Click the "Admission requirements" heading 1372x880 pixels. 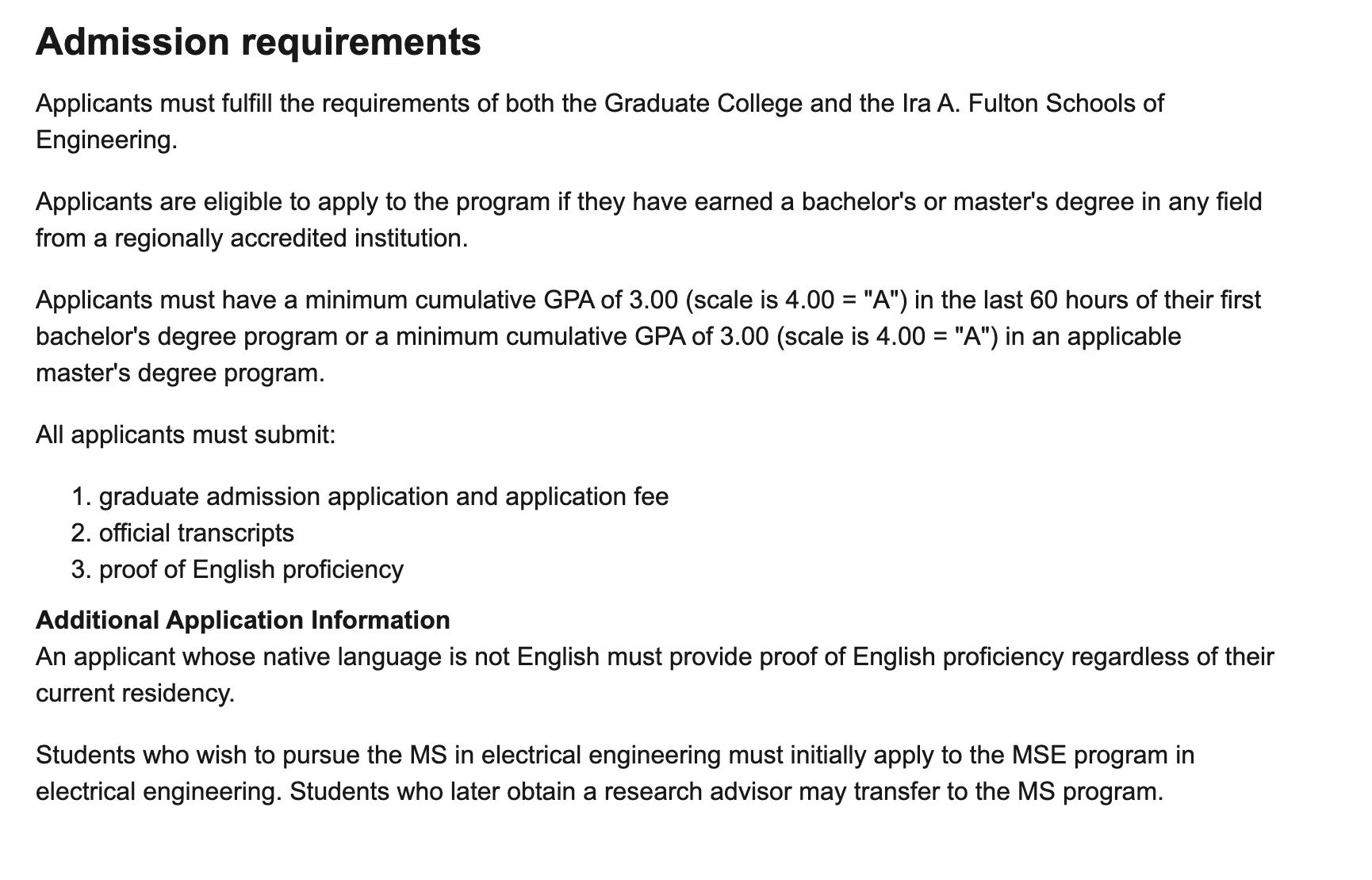(258, 42)
